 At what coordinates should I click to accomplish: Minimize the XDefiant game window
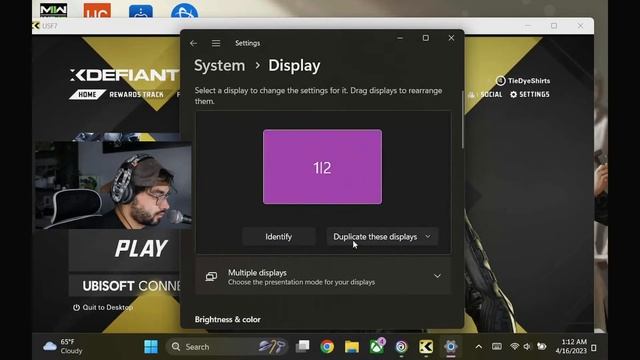528,26
